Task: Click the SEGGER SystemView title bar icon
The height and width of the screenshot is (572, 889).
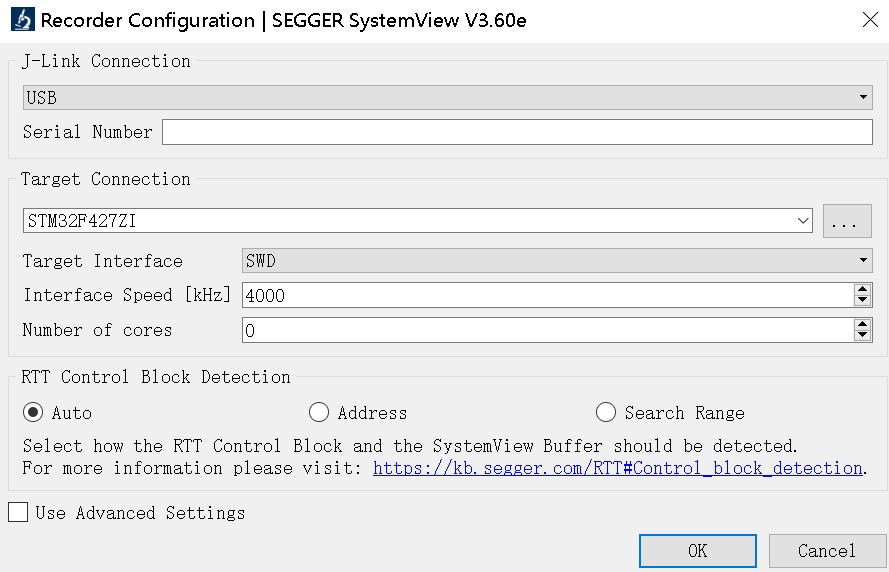Action: 23,20
